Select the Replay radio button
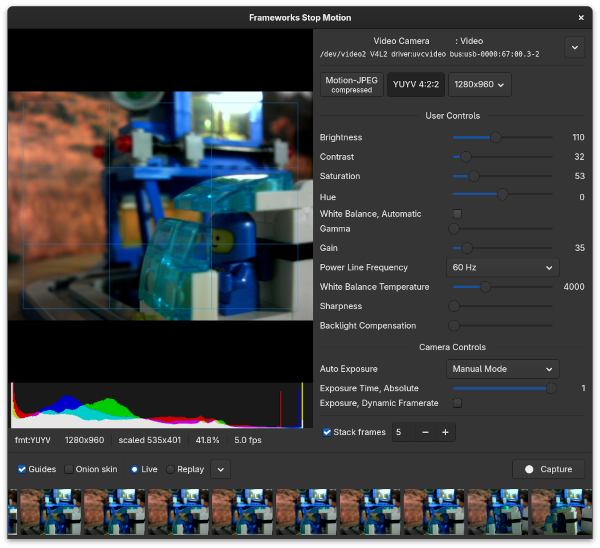Viewport: 600px width, 548px height. tap(171, 469)
